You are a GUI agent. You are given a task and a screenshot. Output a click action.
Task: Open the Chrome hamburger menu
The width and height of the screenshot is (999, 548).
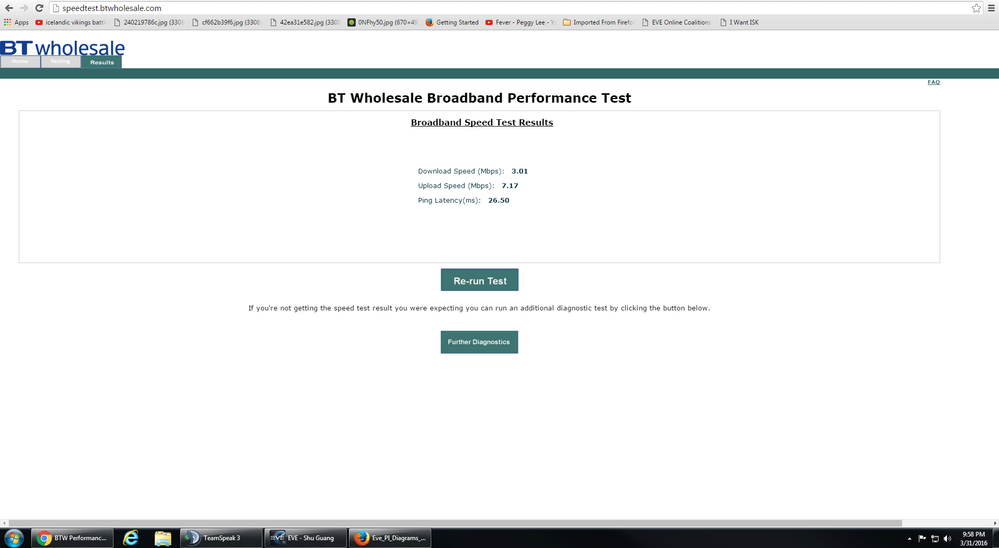[x=991, y=8]
